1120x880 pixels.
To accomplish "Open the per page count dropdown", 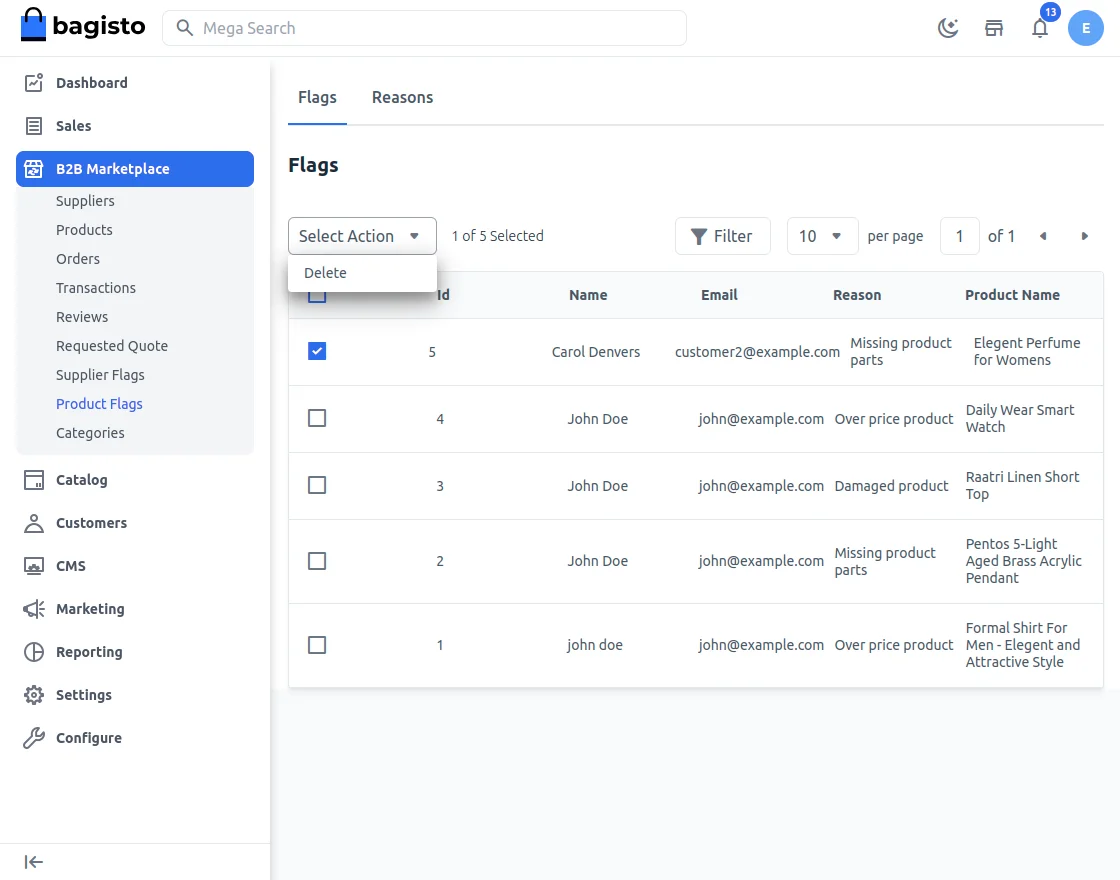I will [822, 236].
